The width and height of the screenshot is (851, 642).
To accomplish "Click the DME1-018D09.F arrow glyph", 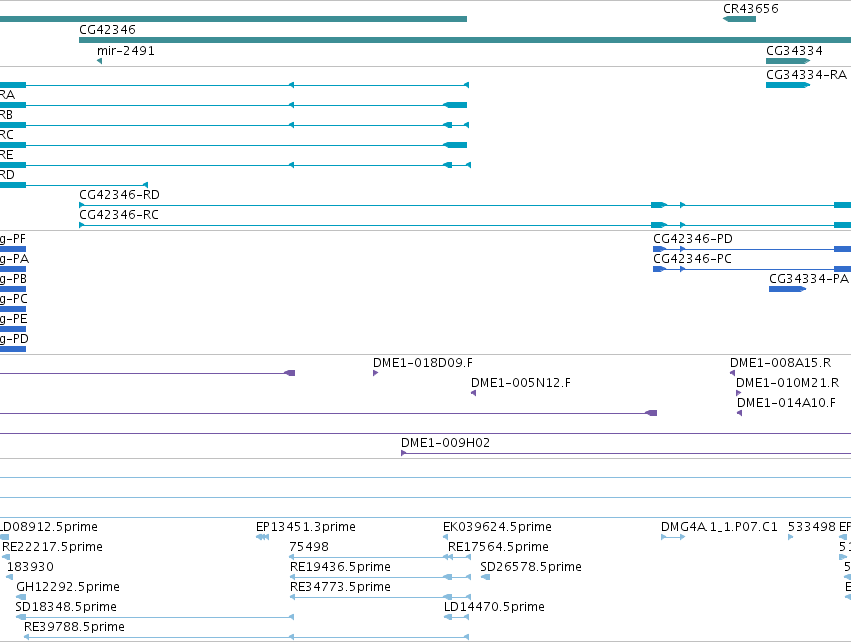I will [x=376, y=373].
